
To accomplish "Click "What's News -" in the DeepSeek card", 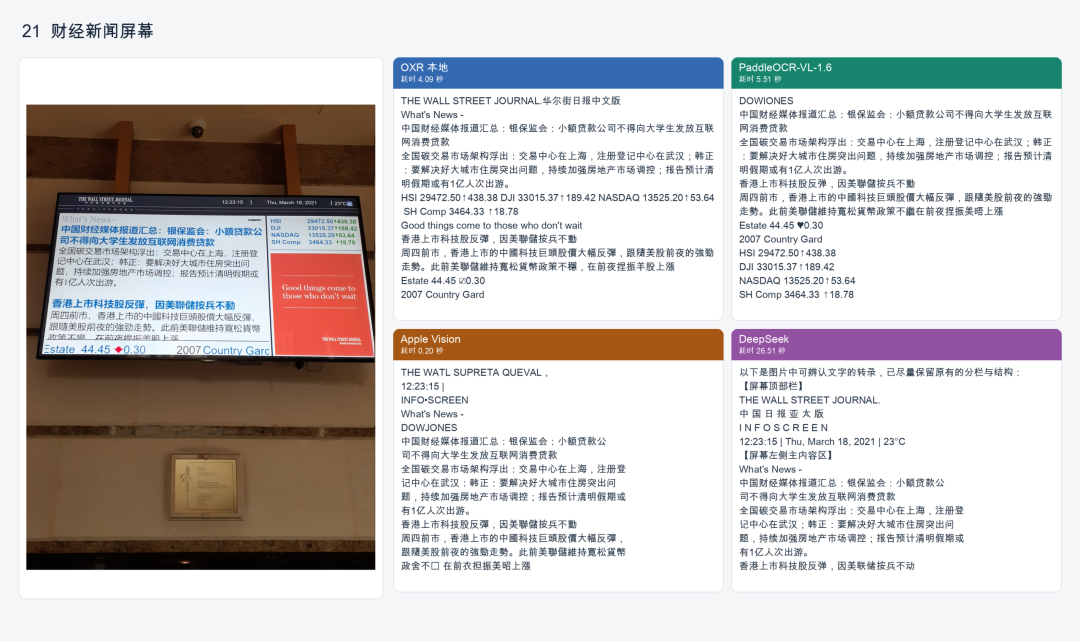I will point(771,469).
